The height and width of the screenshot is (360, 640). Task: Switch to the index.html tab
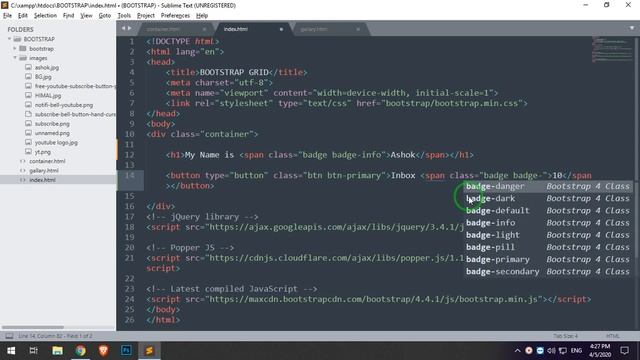coord(236,29)
